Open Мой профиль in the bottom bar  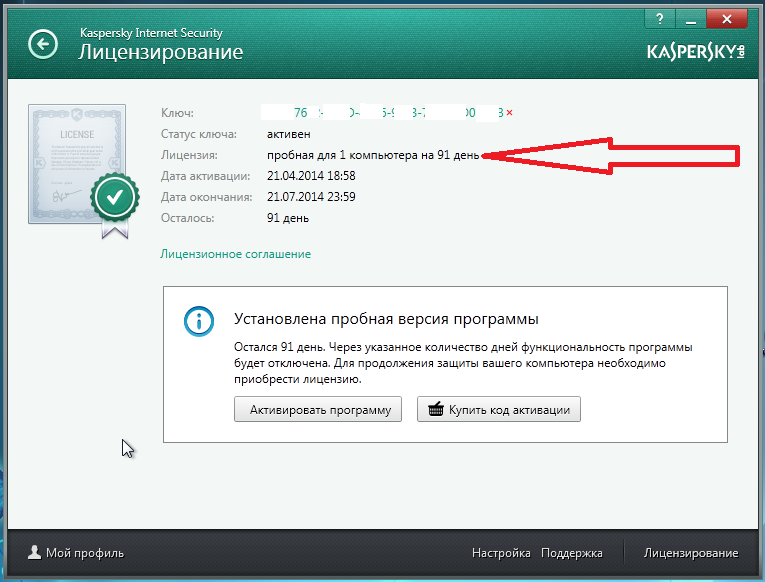[76, 553]
